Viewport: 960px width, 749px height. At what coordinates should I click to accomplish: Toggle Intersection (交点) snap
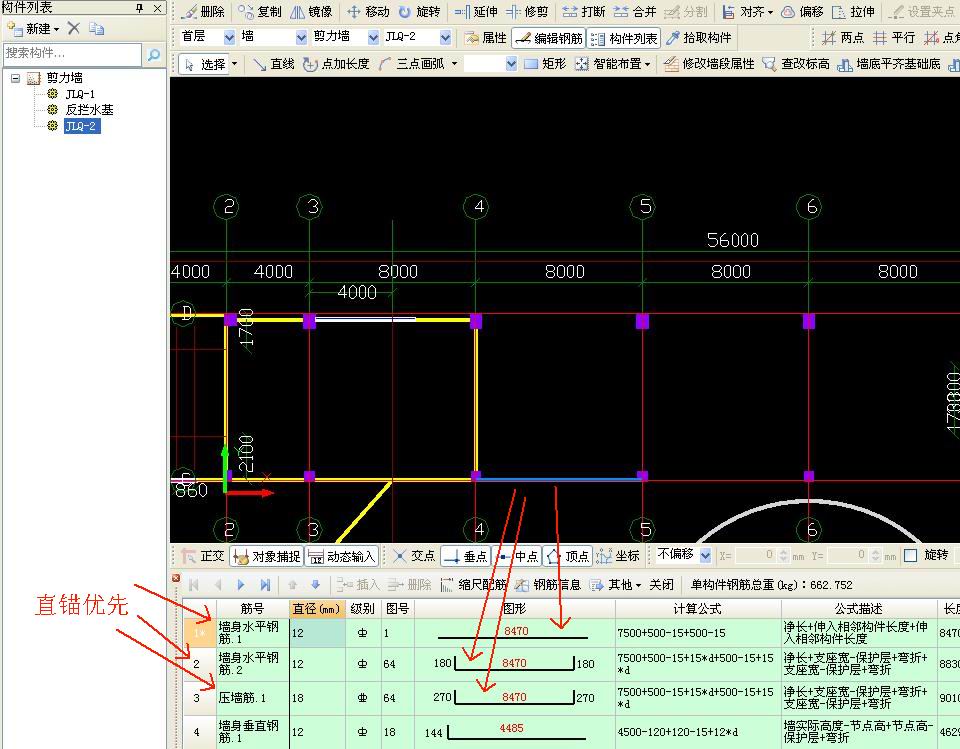click(414, 556)
